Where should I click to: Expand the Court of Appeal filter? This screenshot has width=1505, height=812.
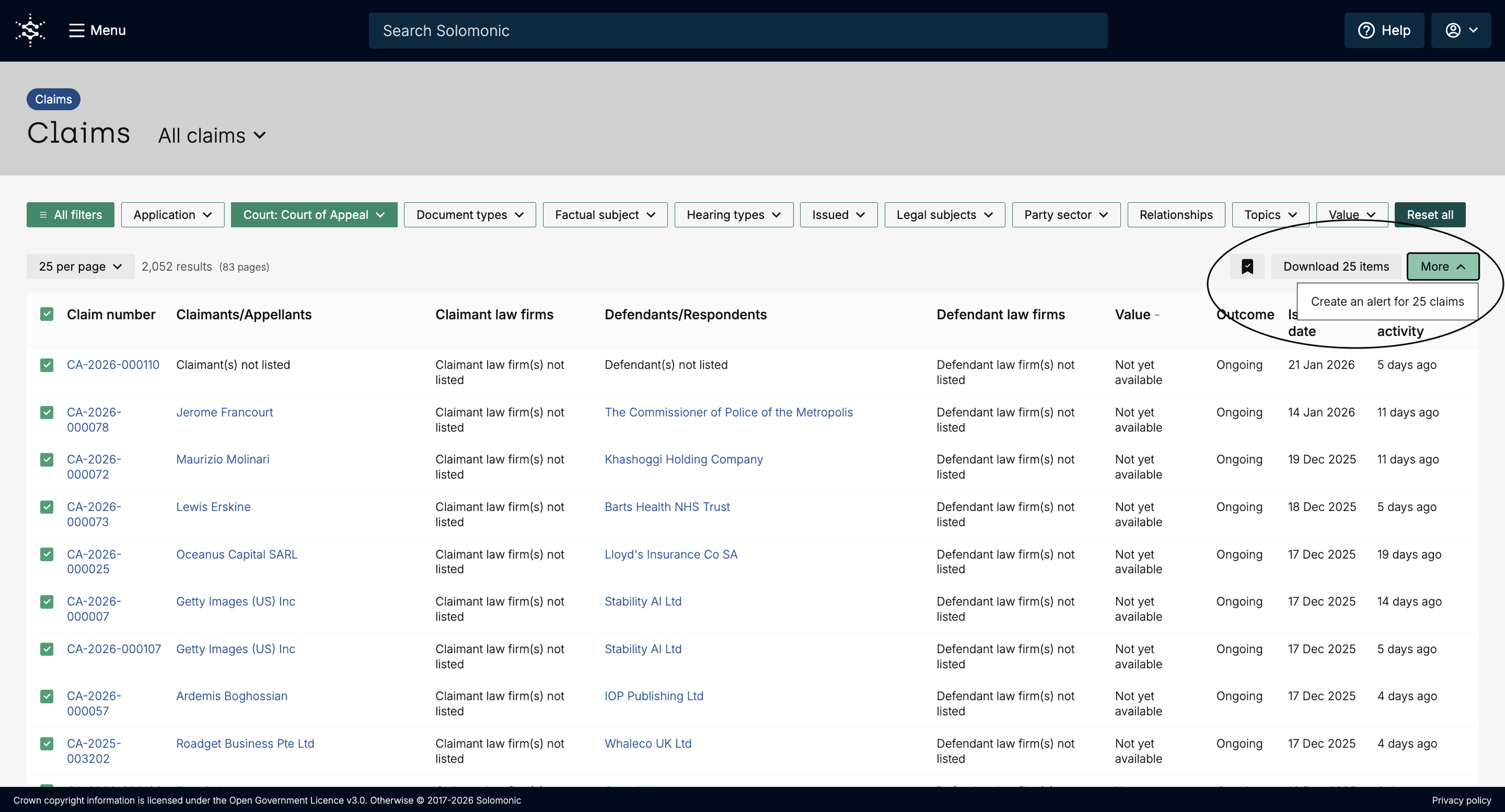click(314, 215)
